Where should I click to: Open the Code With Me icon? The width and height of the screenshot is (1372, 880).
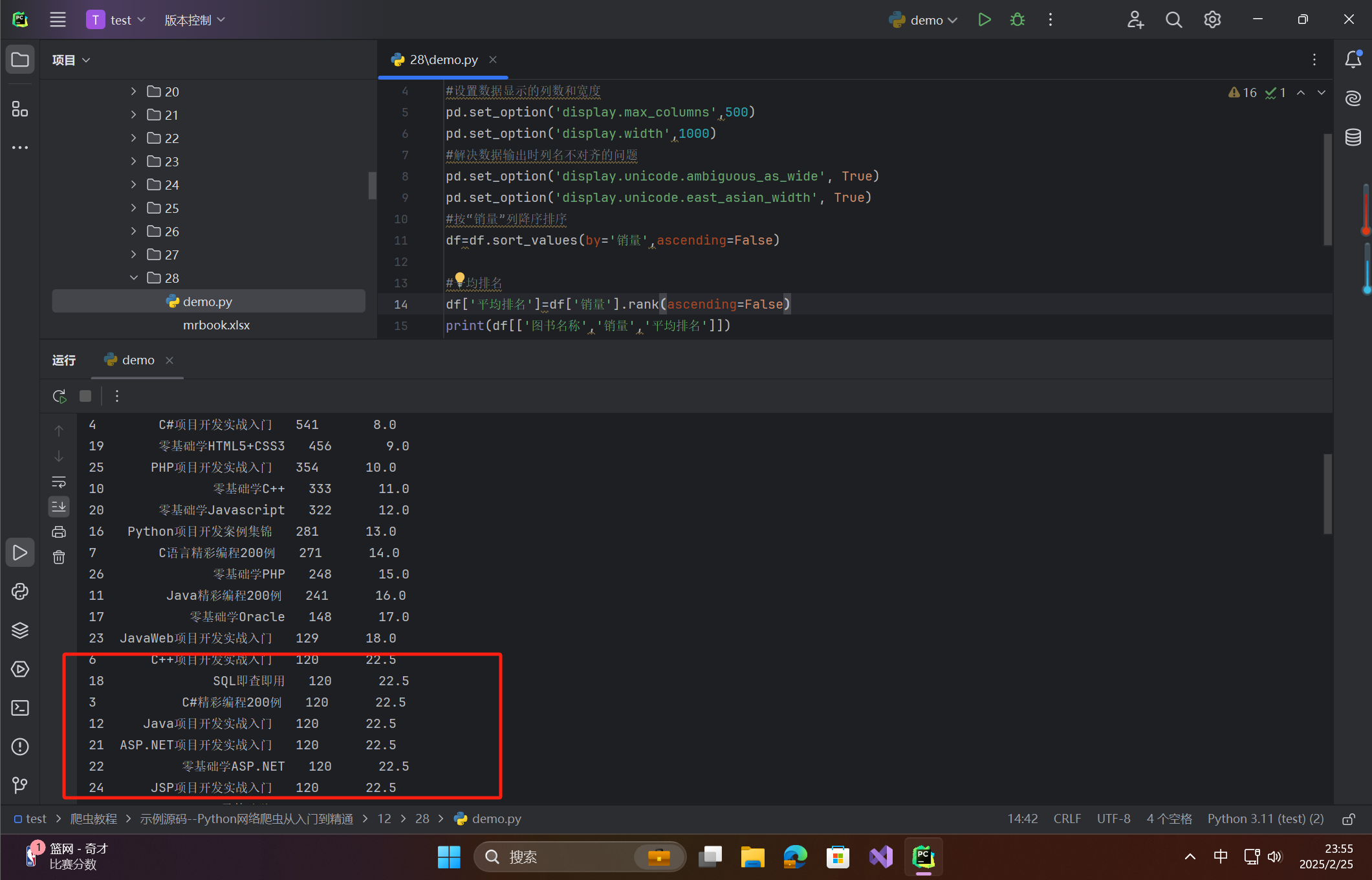click(1135, 19)
